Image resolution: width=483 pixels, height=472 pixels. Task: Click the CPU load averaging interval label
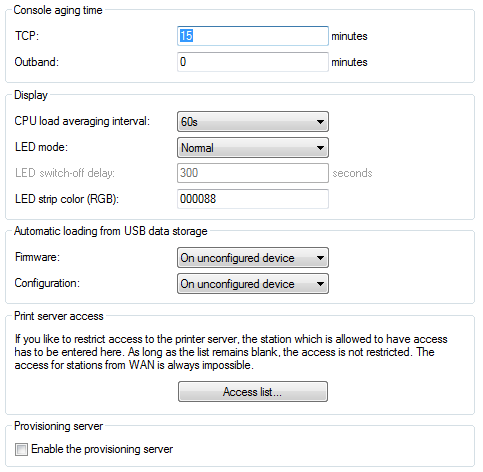[x=82, y=121]
